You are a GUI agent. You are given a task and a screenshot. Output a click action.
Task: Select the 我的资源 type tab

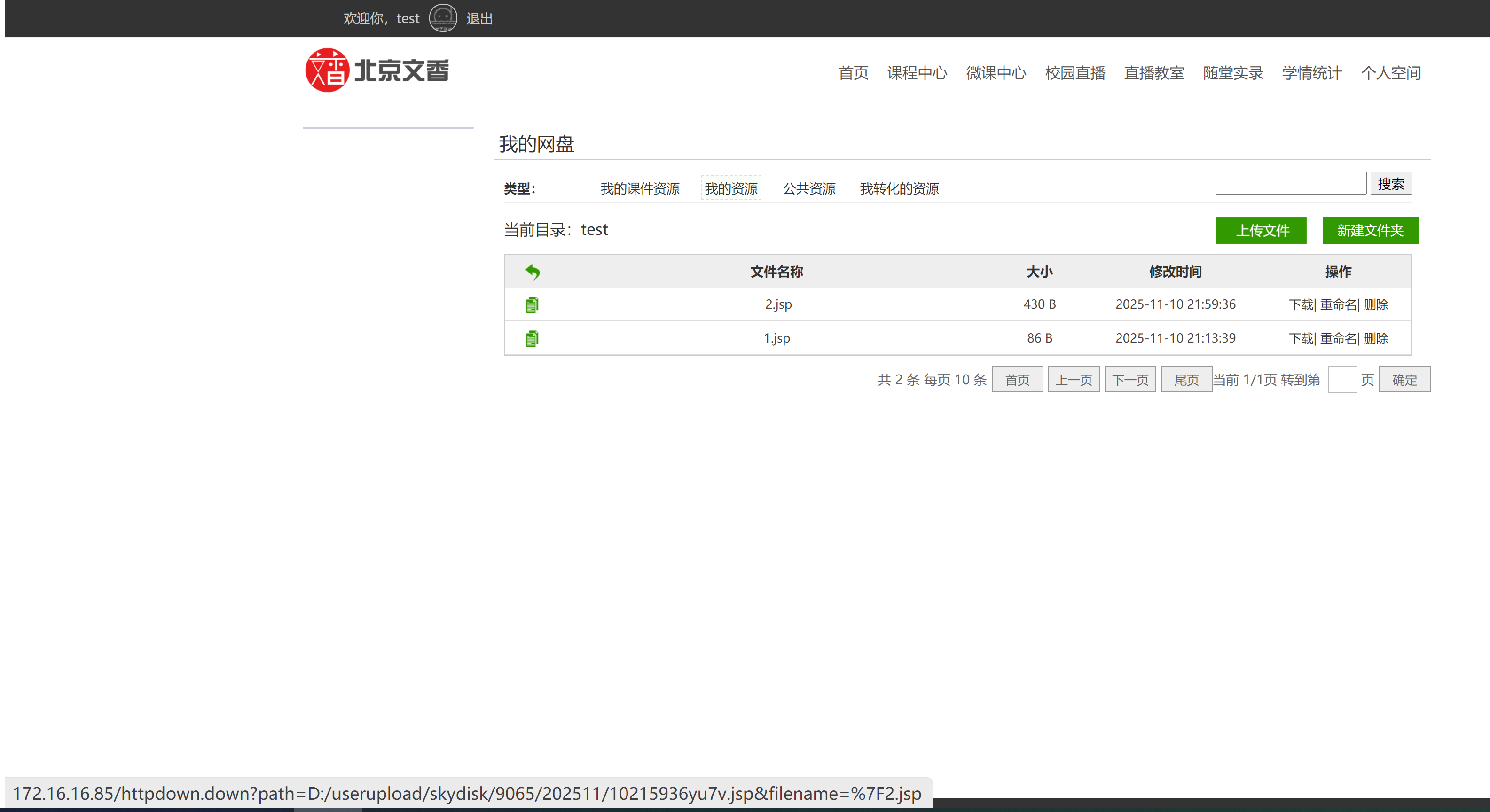tap(731, 188)
